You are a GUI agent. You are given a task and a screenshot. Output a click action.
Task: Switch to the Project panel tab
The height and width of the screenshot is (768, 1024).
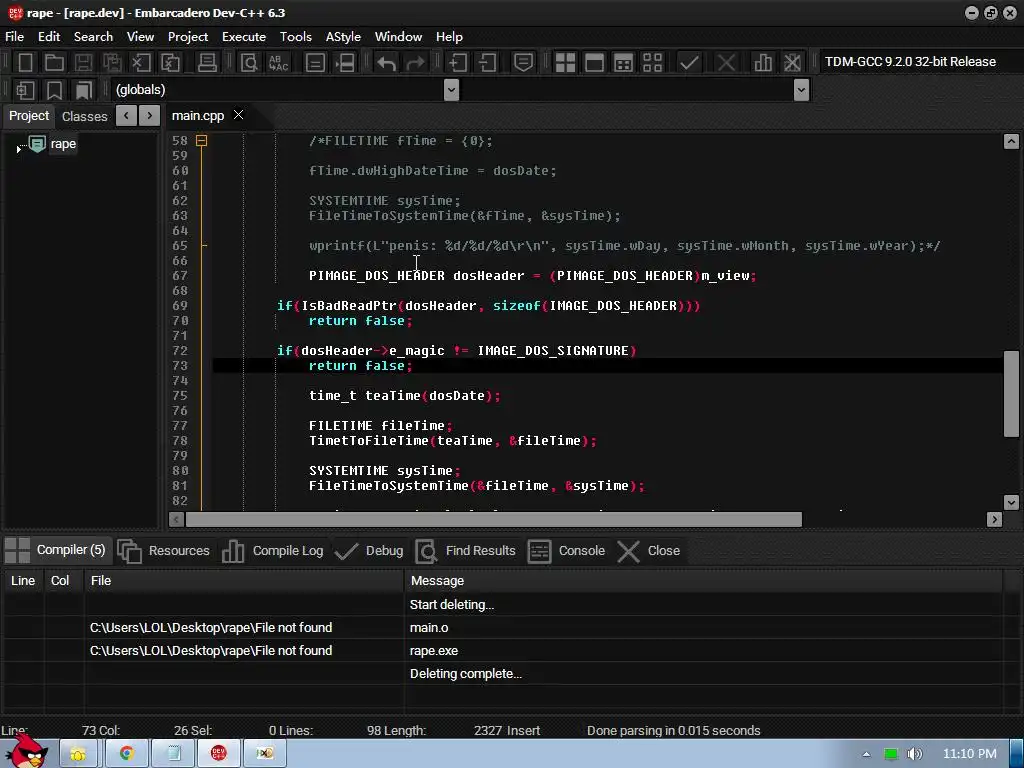point(29,116)
